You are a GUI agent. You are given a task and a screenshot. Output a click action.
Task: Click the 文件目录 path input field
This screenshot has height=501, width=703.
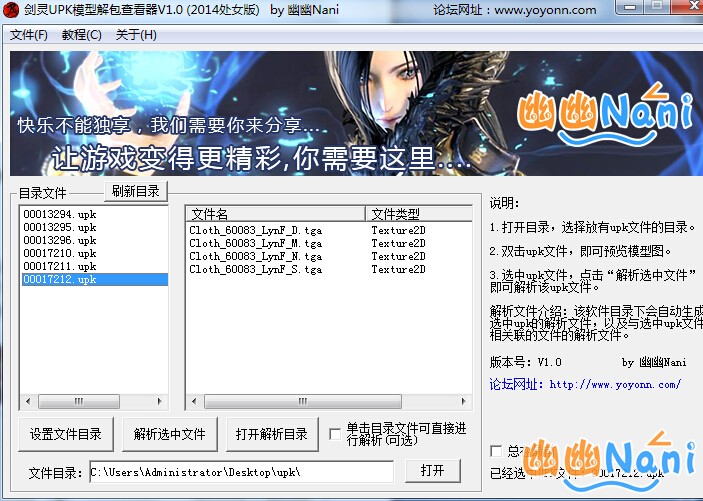[x=242, y=472]
